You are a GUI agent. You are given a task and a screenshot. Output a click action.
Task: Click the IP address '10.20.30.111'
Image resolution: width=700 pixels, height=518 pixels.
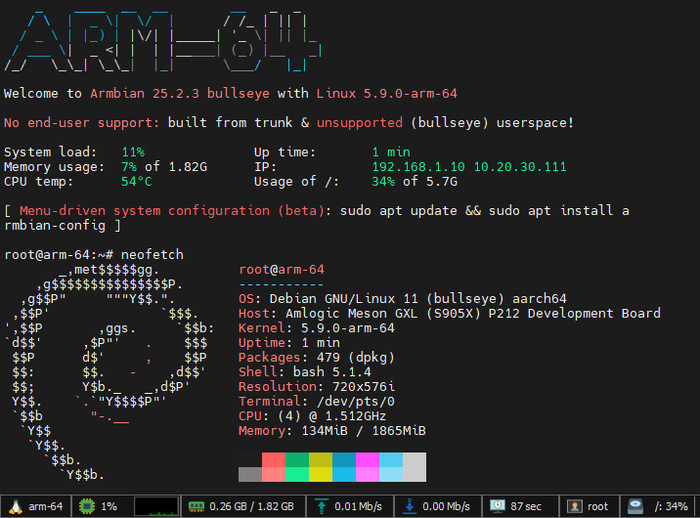pyautogui.click(x=520, y=167)
